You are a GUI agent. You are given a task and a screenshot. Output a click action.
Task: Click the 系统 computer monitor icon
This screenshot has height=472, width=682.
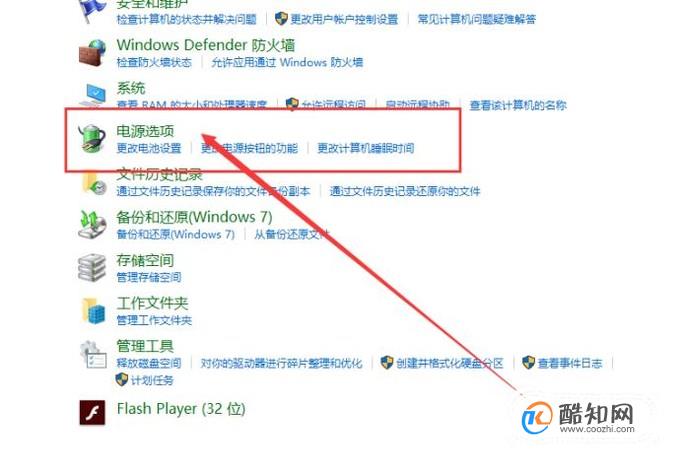coord(93,95)
